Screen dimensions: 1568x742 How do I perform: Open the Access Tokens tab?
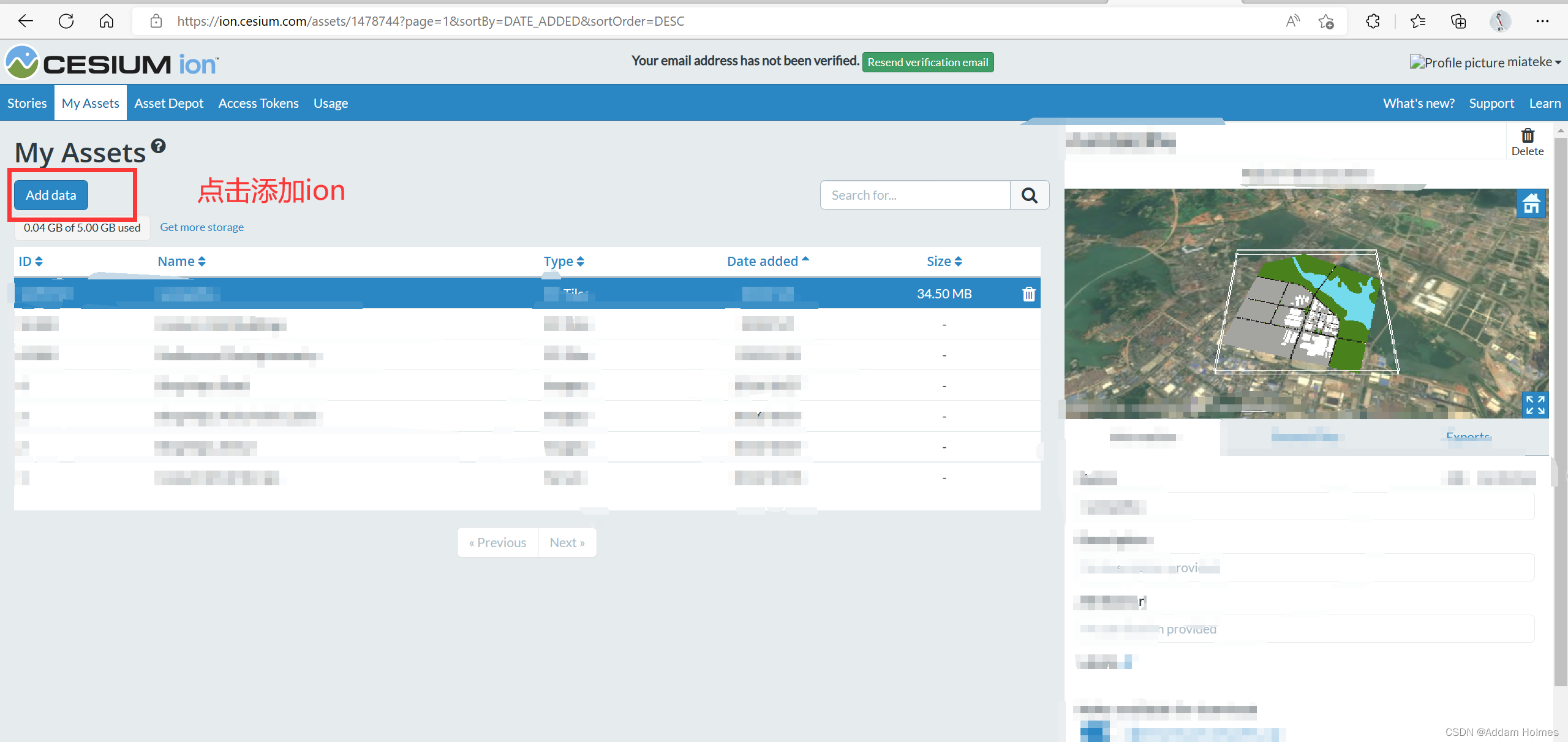(258, 104)
